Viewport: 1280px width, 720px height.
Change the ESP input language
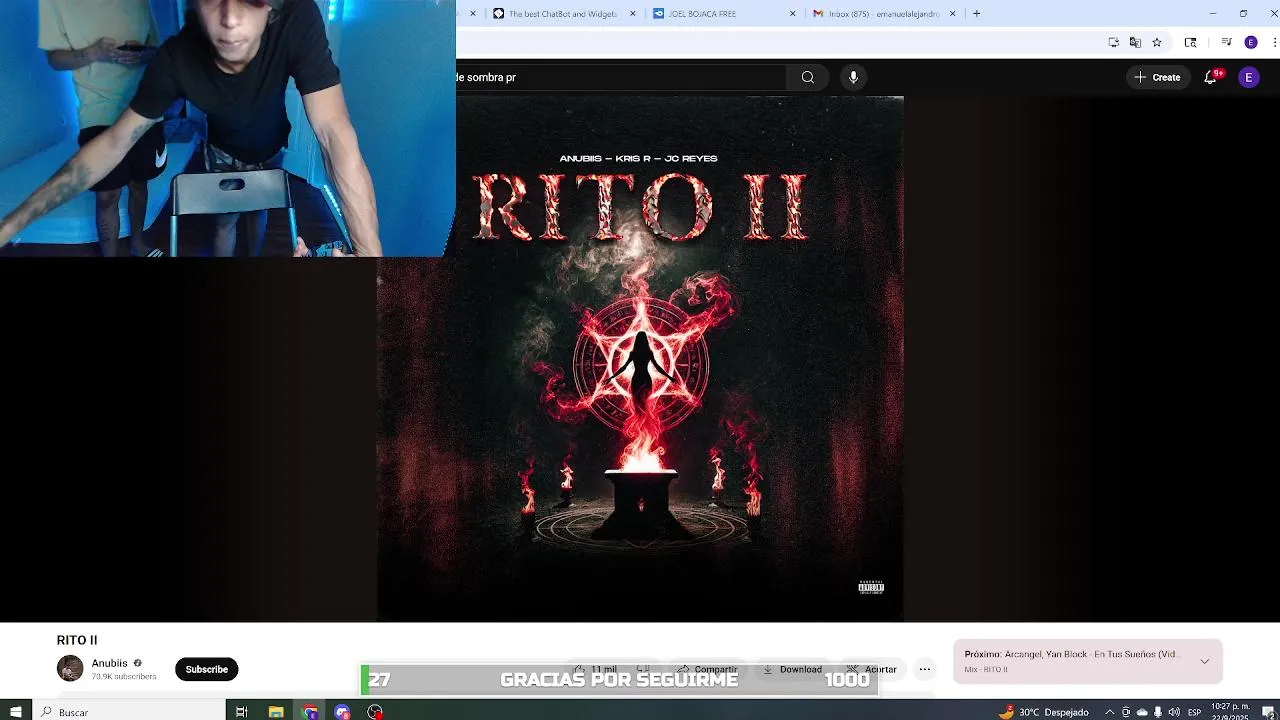click(1194, 712)
